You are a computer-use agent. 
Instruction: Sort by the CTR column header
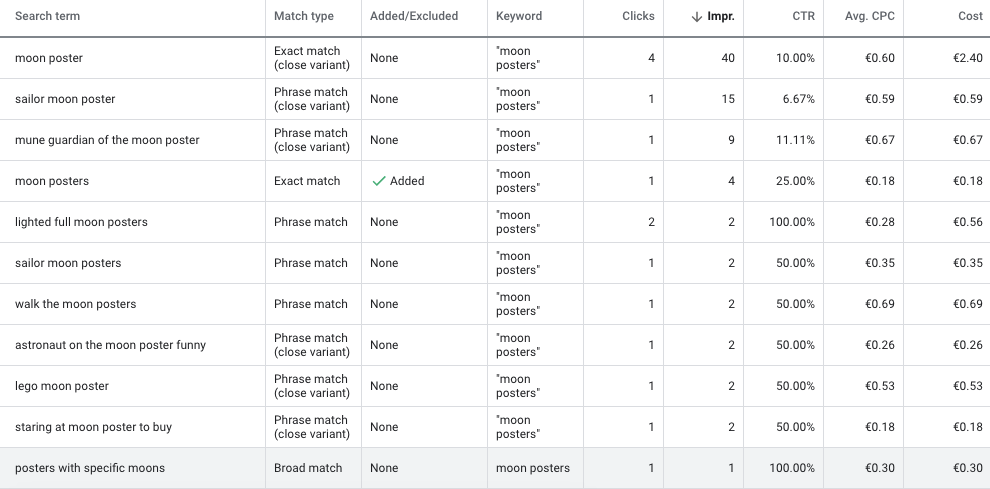[x=803, y=16]
